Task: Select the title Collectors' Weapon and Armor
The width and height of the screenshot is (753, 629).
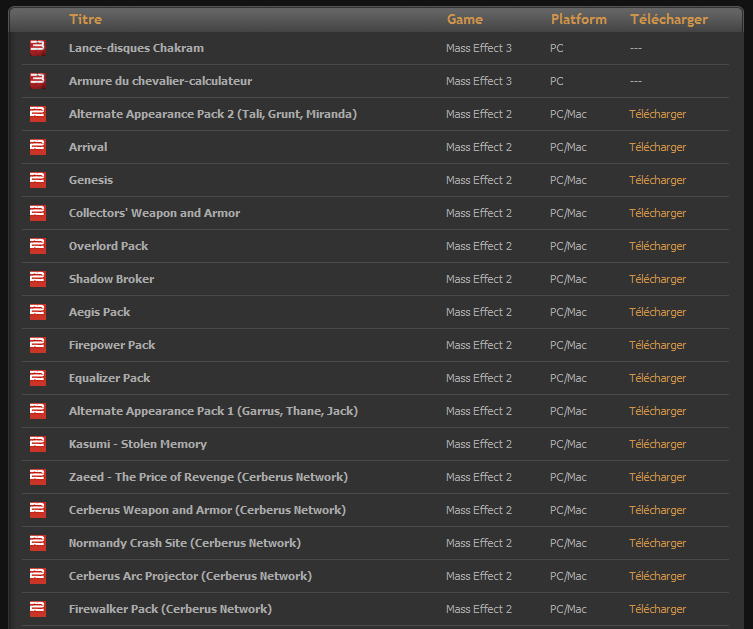Action: pos(154,213)
